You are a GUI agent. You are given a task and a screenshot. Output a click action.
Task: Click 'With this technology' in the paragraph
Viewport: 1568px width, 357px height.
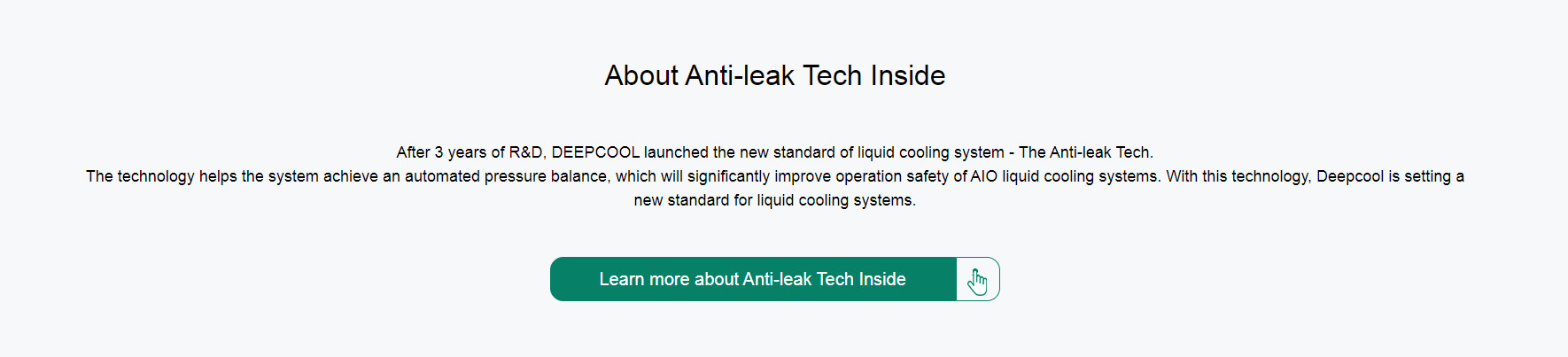(1237, 176)
